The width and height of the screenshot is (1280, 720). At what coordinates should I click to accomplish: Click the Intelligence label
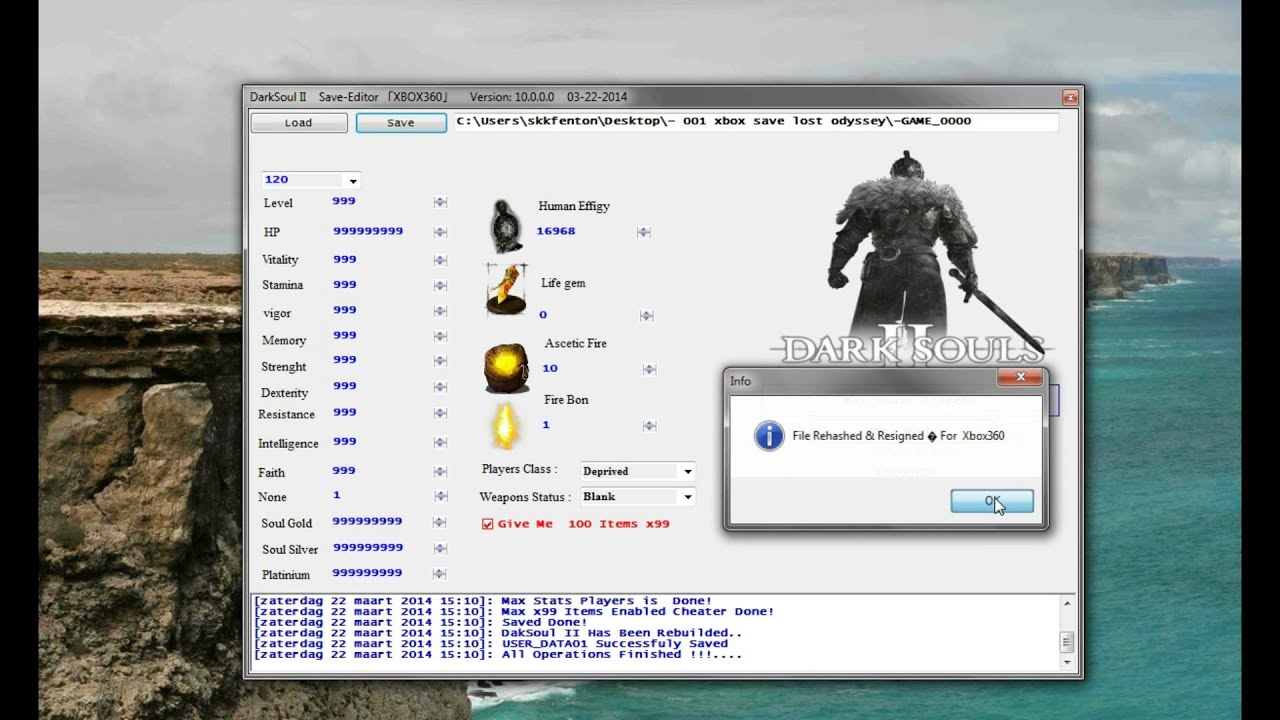coord(288,444)
